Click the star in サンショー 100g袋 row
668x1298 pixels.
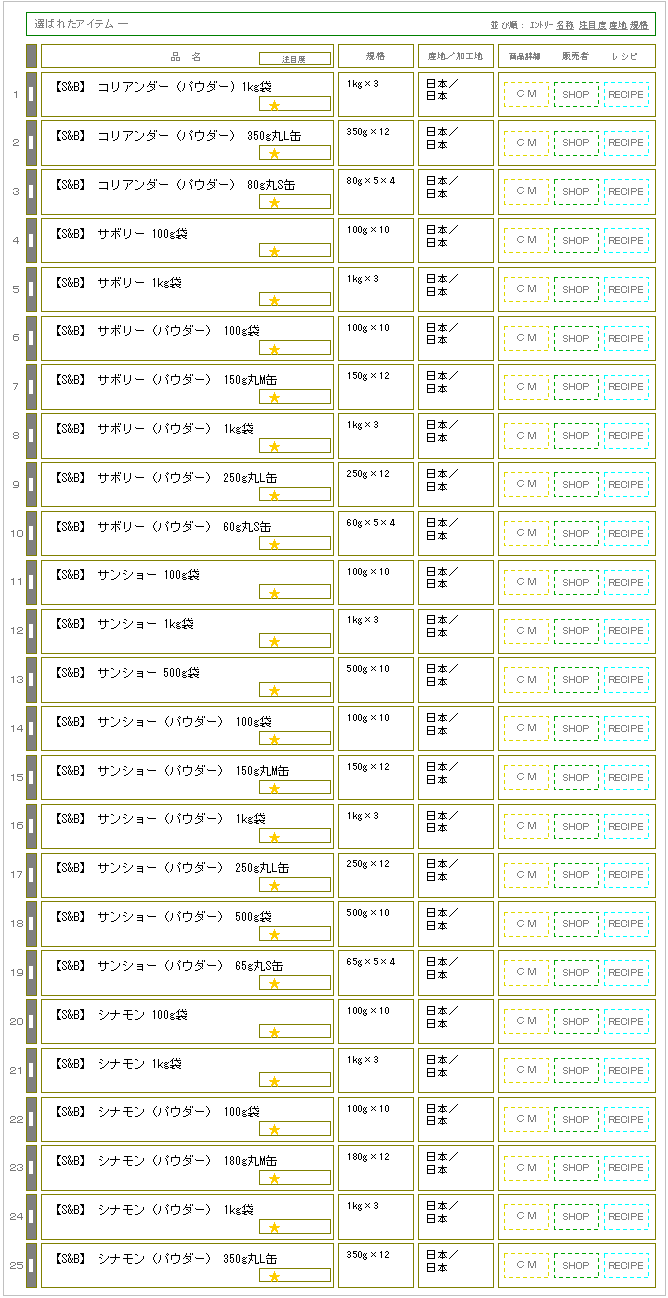274,593
